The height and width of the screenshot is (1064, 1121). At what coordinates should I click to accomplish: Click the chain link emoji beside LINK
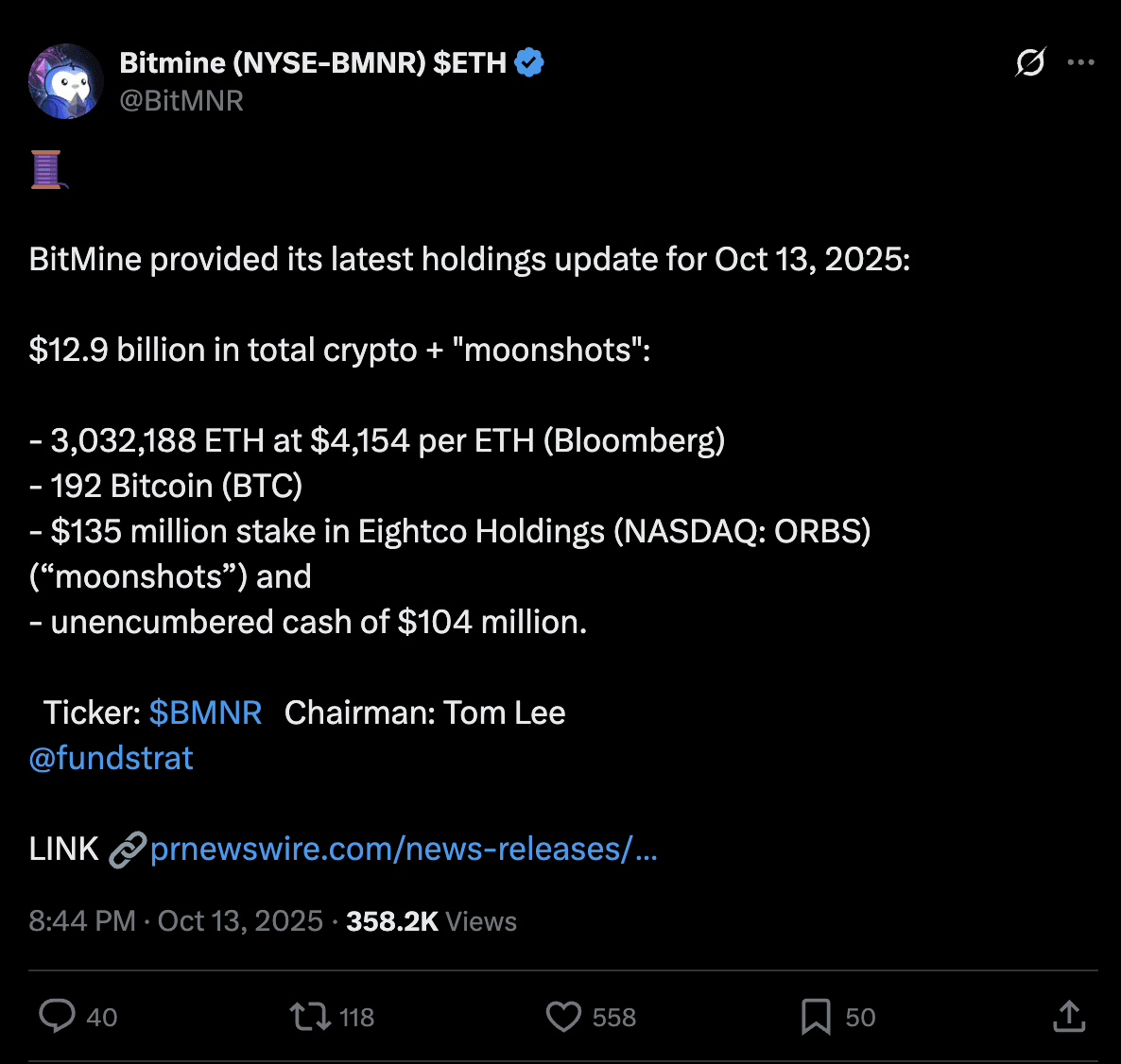[127, 849]
